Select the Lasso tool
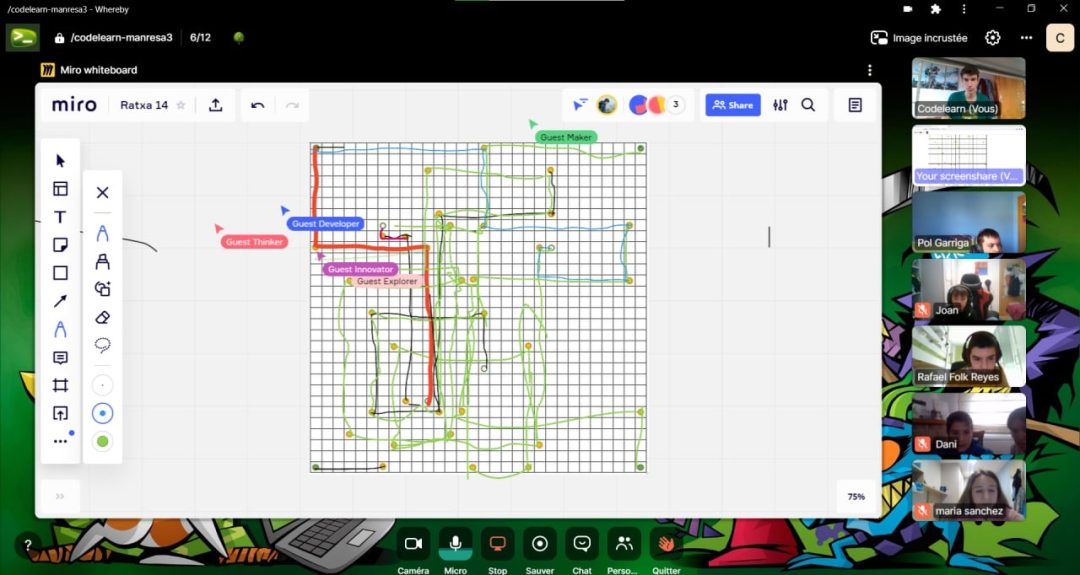 (x=103, y=344)
